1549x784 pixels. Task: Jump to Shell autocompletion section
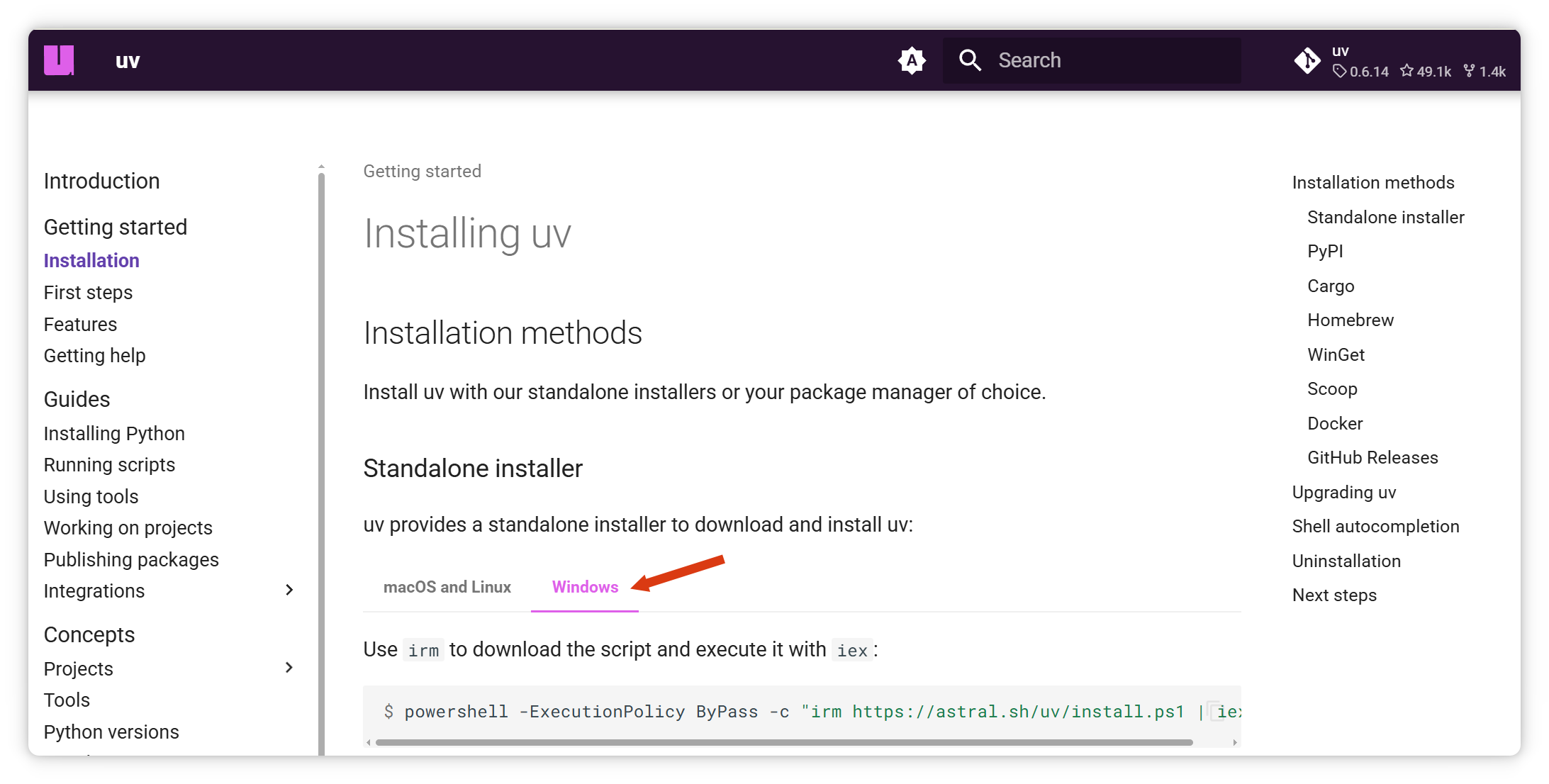click(1375, 527)
